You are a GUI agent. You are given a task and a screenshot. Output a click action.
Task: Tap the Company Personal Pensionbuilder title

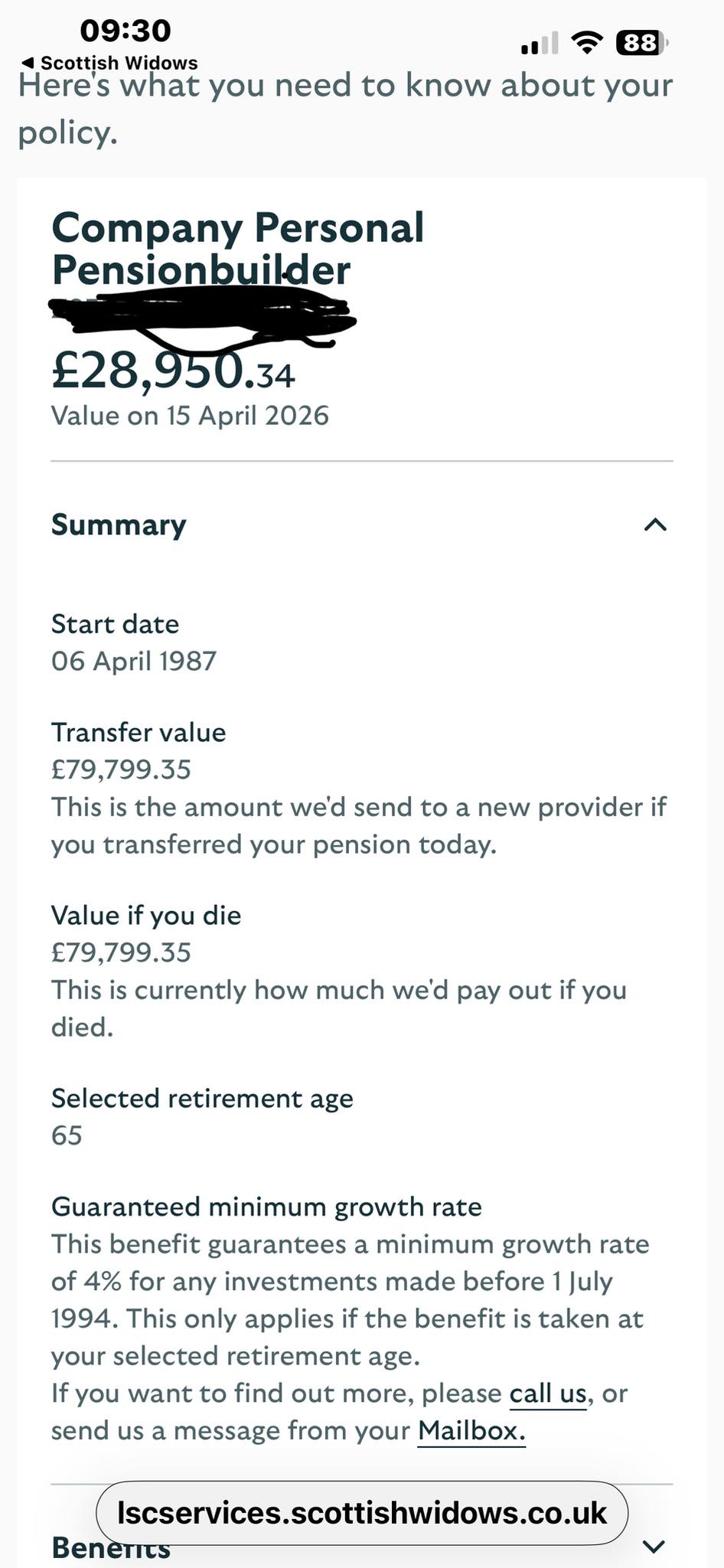[x=237, y=249]
